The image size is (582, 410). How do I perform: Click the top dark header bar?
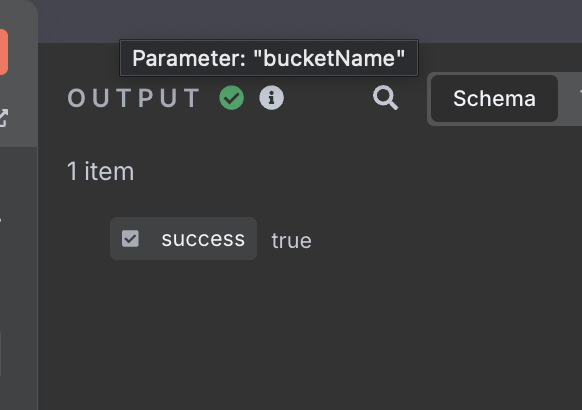pyautogui.click(x=310, y=20)
